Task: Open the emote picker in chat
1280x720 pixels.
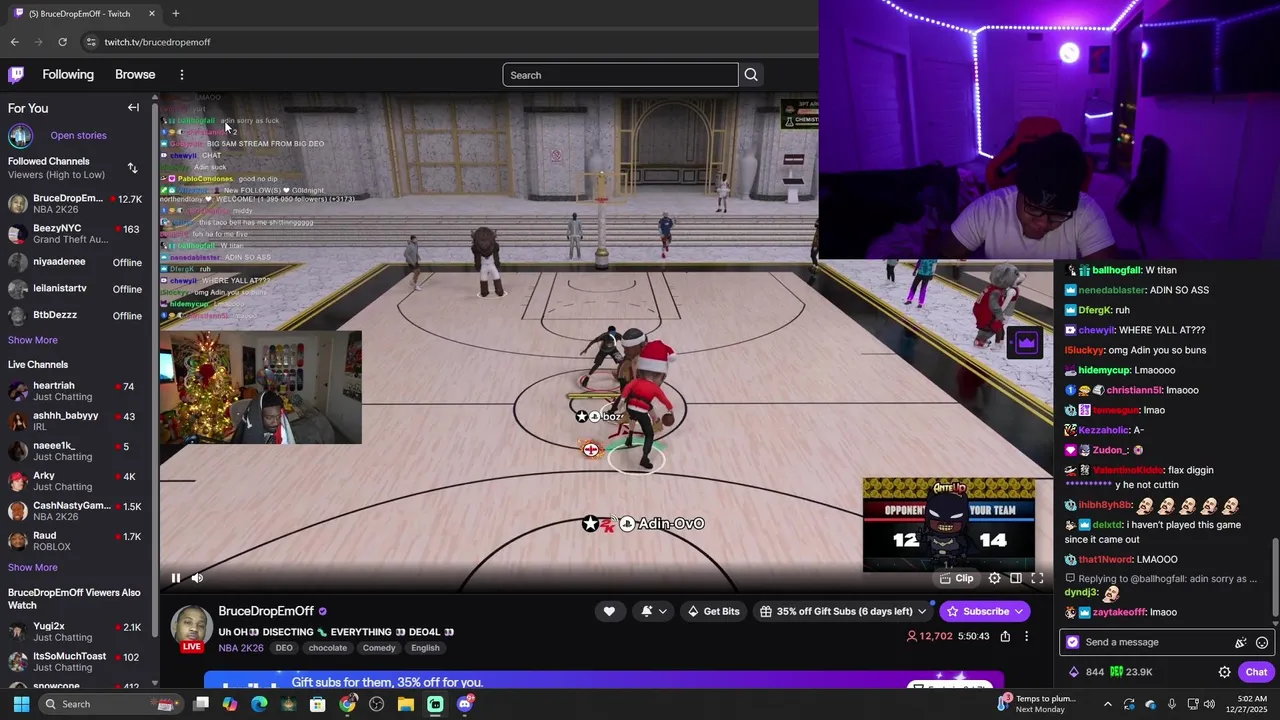Action: [1262, 643]
